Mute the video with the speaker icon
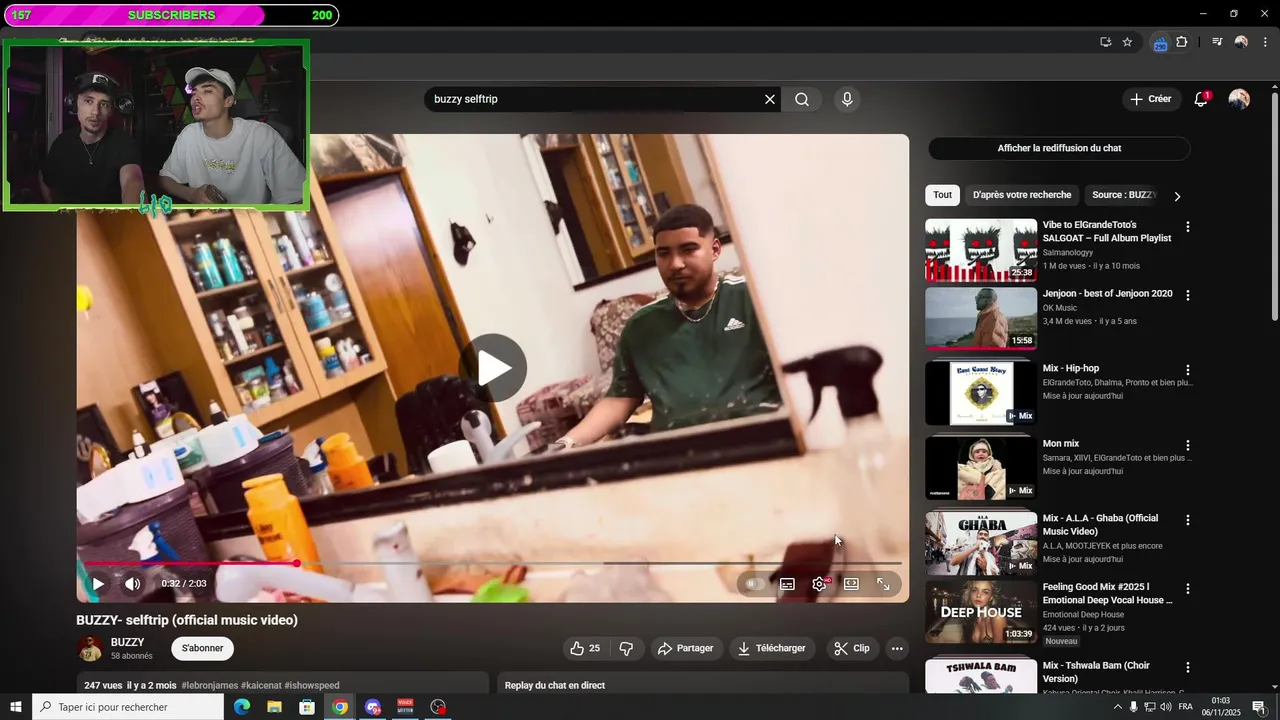 (x=132, y=584)
